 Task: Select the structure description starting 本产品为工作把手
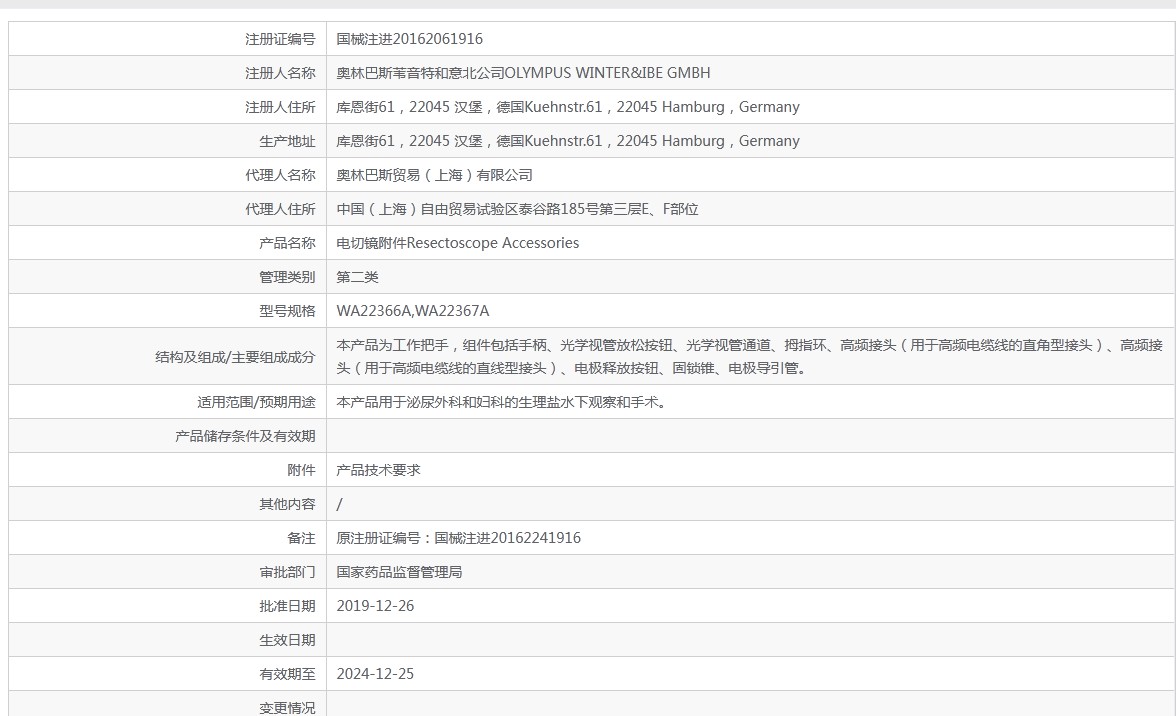point(749,357)
